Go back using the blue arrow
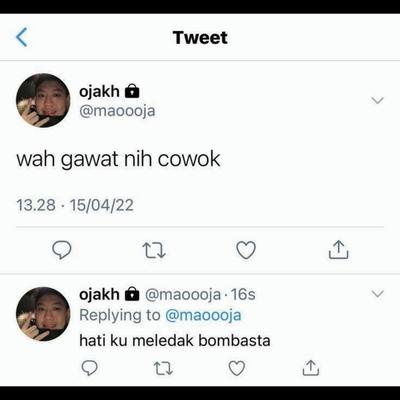Image resolution: width=400 pixels, height=400 pixels. [22, 37]
